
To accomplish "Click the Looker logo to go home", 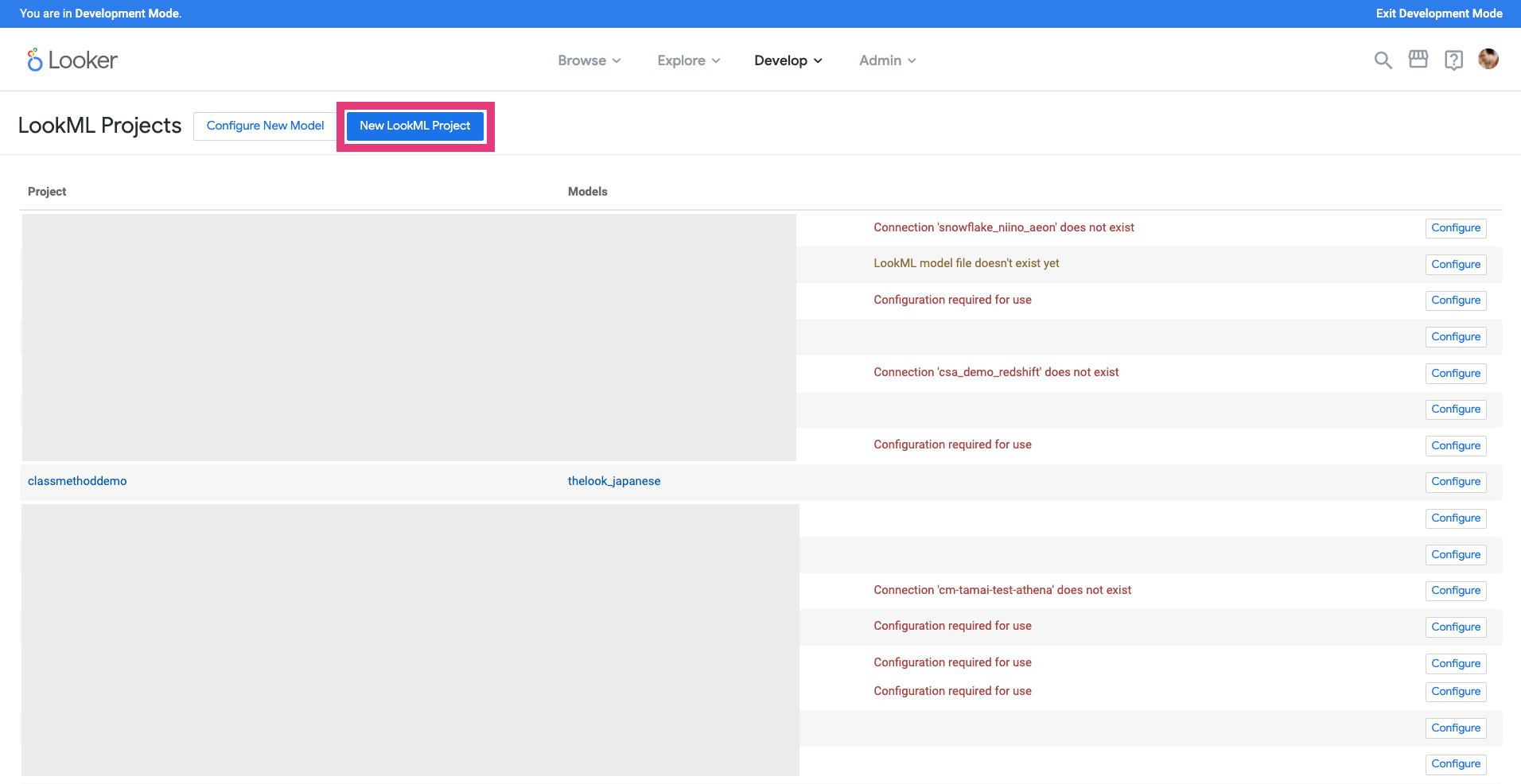I will [x=72, y=60].
